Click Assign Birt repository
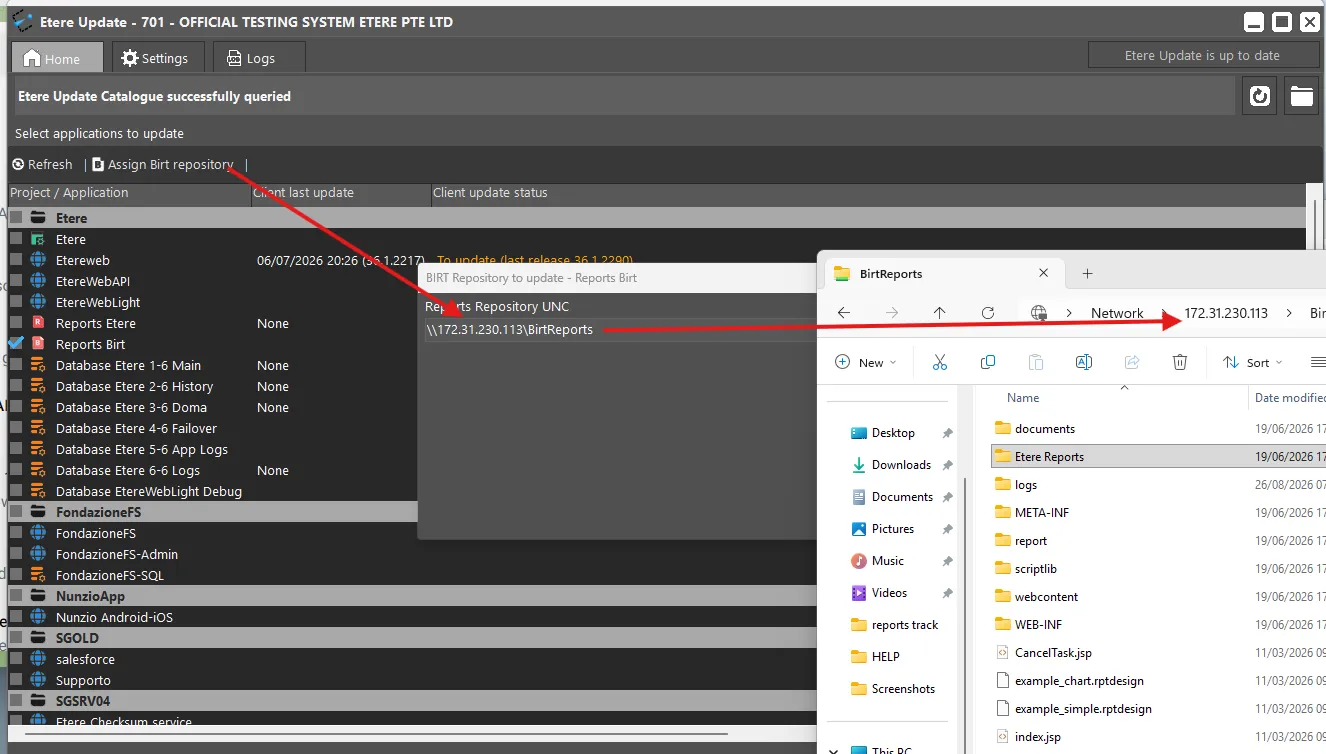Image resolution: width=1326 pixels, height=754 pixels. [x=163, y=165]
